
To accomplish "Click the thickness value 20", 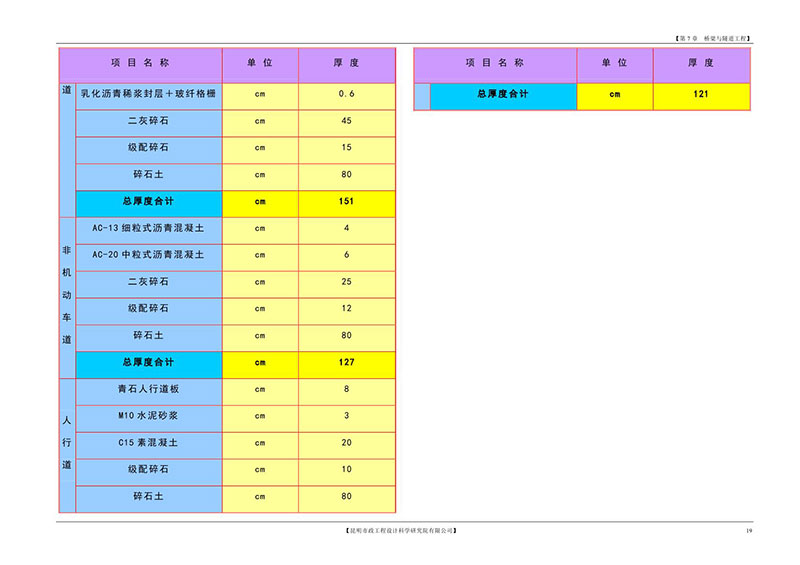I will pyautogui.click(x=347, y=442).
